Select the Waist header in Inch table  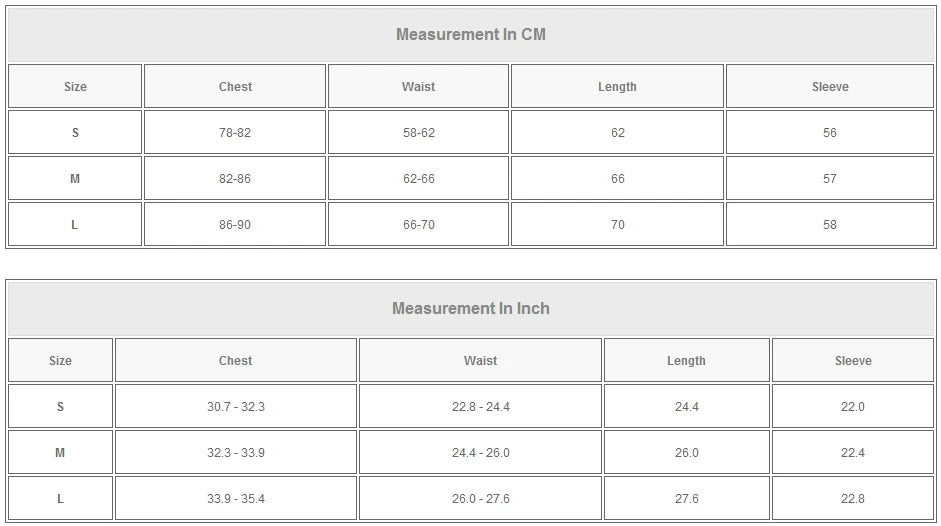pos(480,361)
